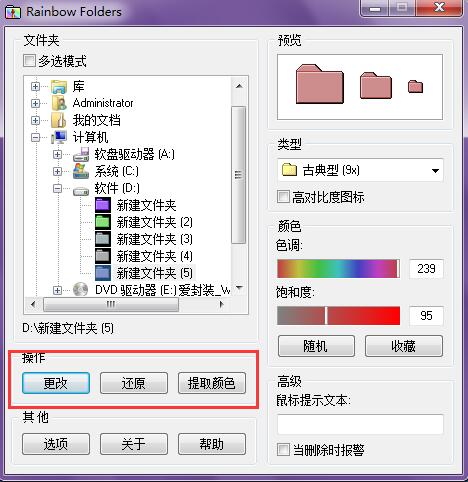Select the Administrator tree label
This screenshot has height=482, width=468.
pos(103,103)
